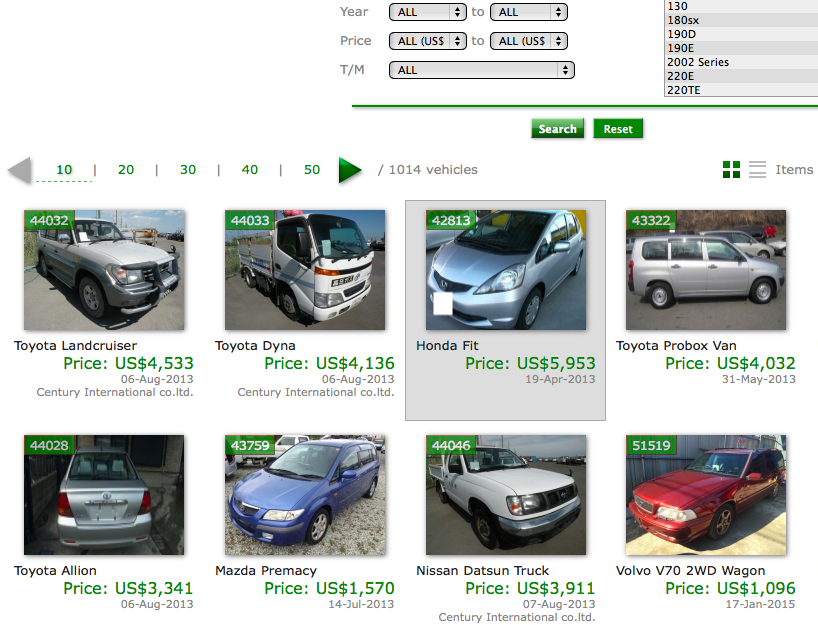
Task: Open Mazda Premacy photo 43759
Action: [305, 495]
